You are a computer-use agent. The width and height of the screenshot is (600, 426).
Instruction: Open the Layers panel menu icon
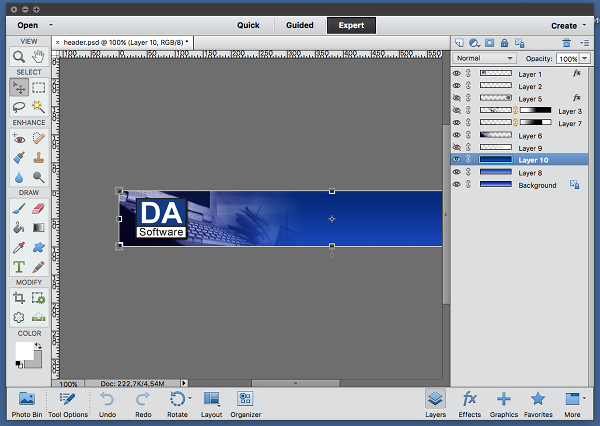point(584,43)
